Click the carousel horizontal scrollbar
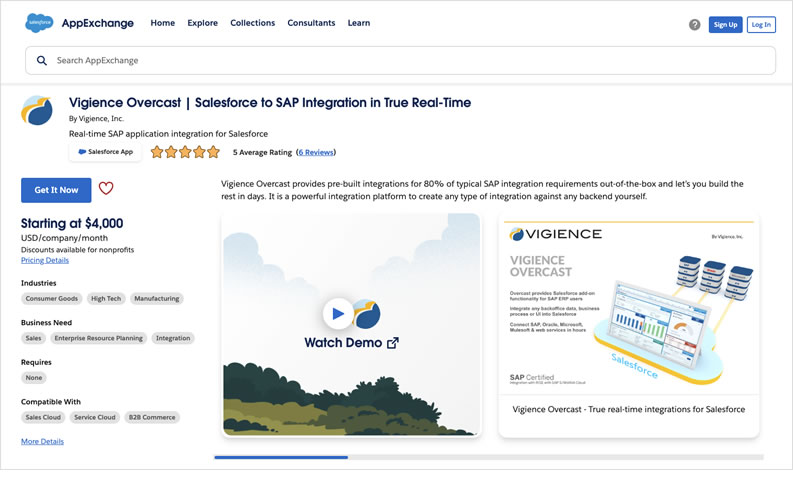The width and height of the screenshot is (793, 481). (x=489, y=457)
